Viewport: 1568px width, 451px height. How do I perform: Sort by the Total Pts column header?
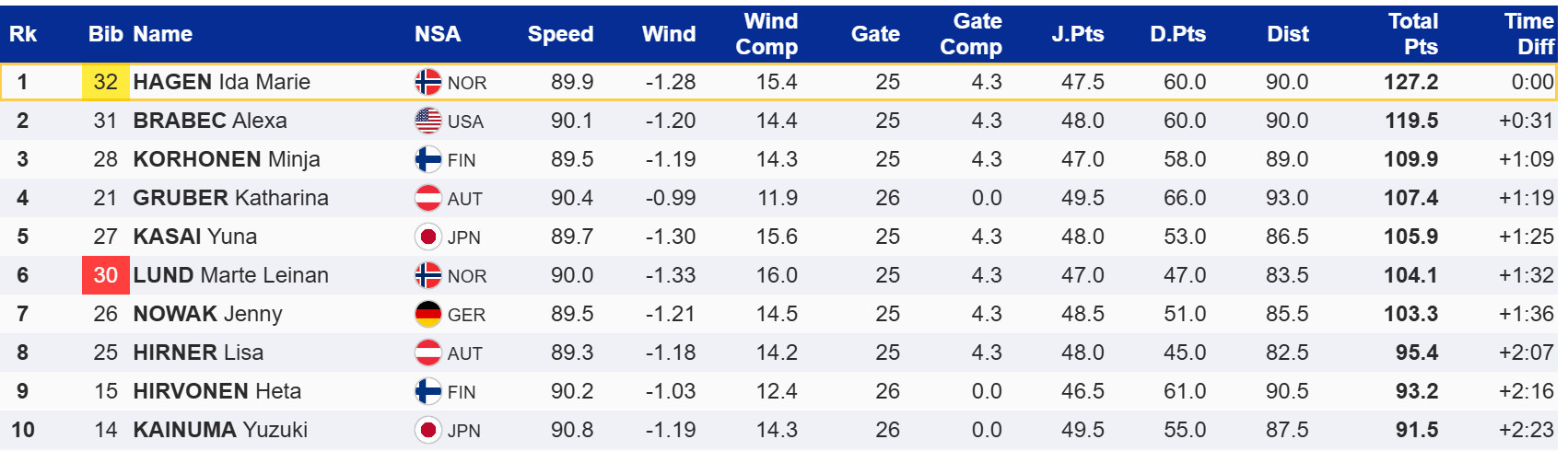(1412, 34)
